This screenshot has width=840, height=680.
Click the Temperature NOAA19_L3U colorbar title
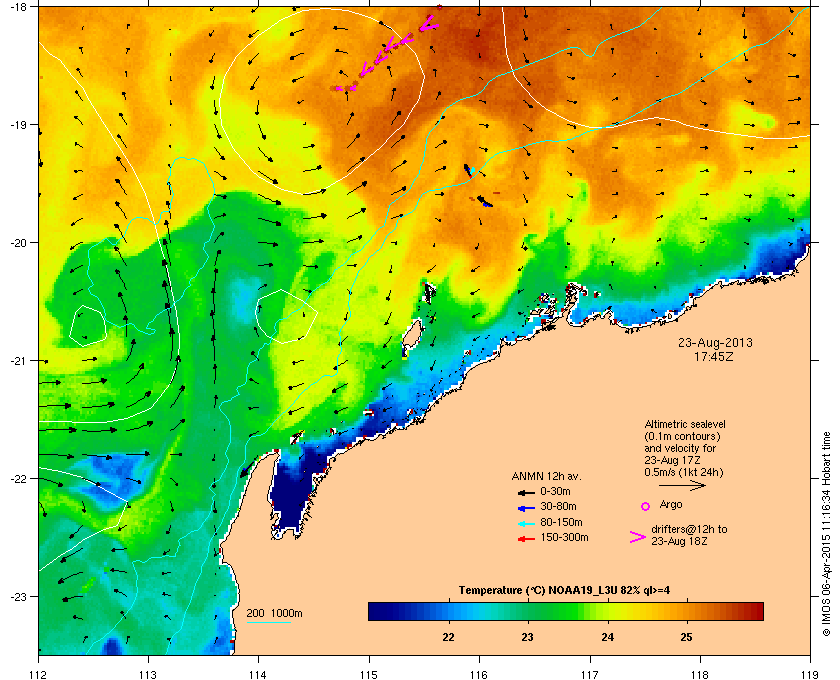point(564,591)
